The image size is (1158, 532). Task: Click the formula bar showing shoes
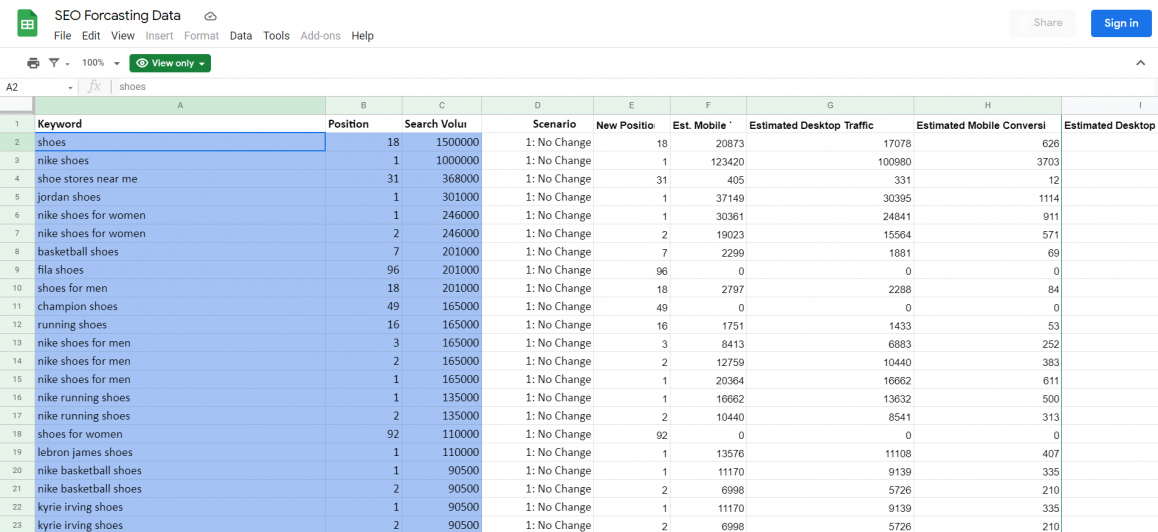[x=635, y=86]
